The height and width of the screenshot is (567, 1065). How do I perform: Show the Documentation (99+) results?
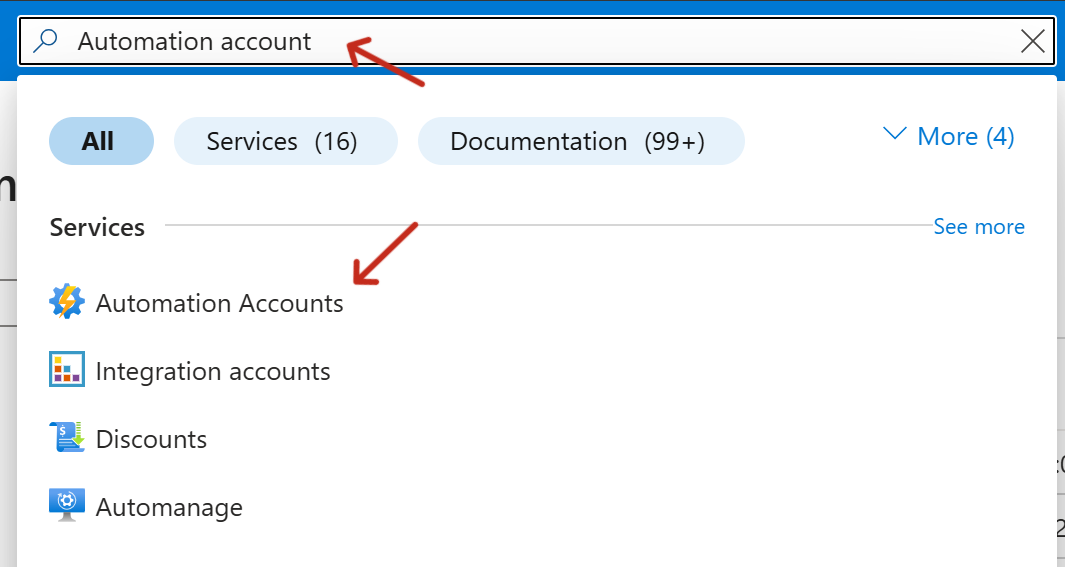click(x=580, y=141)
